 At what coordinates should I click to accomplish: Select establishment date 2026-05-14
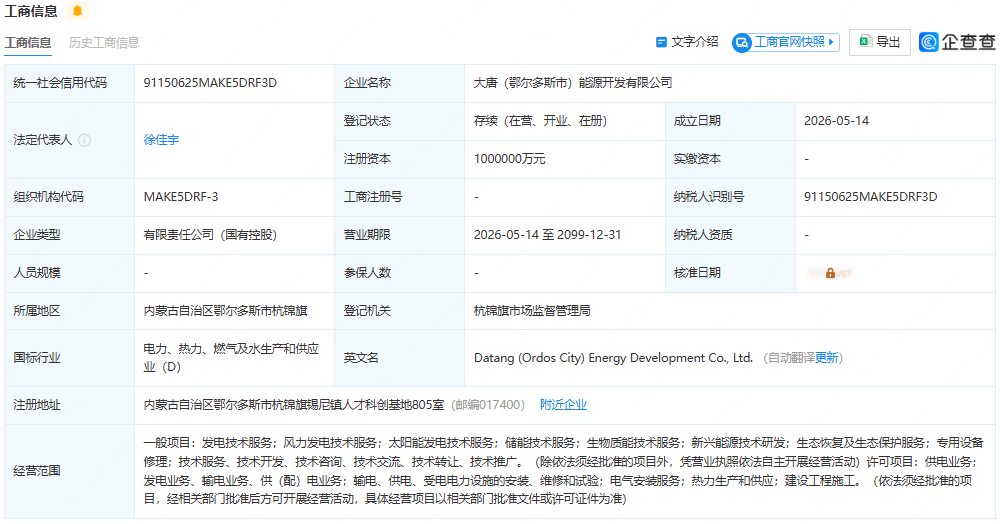point(836,121)
